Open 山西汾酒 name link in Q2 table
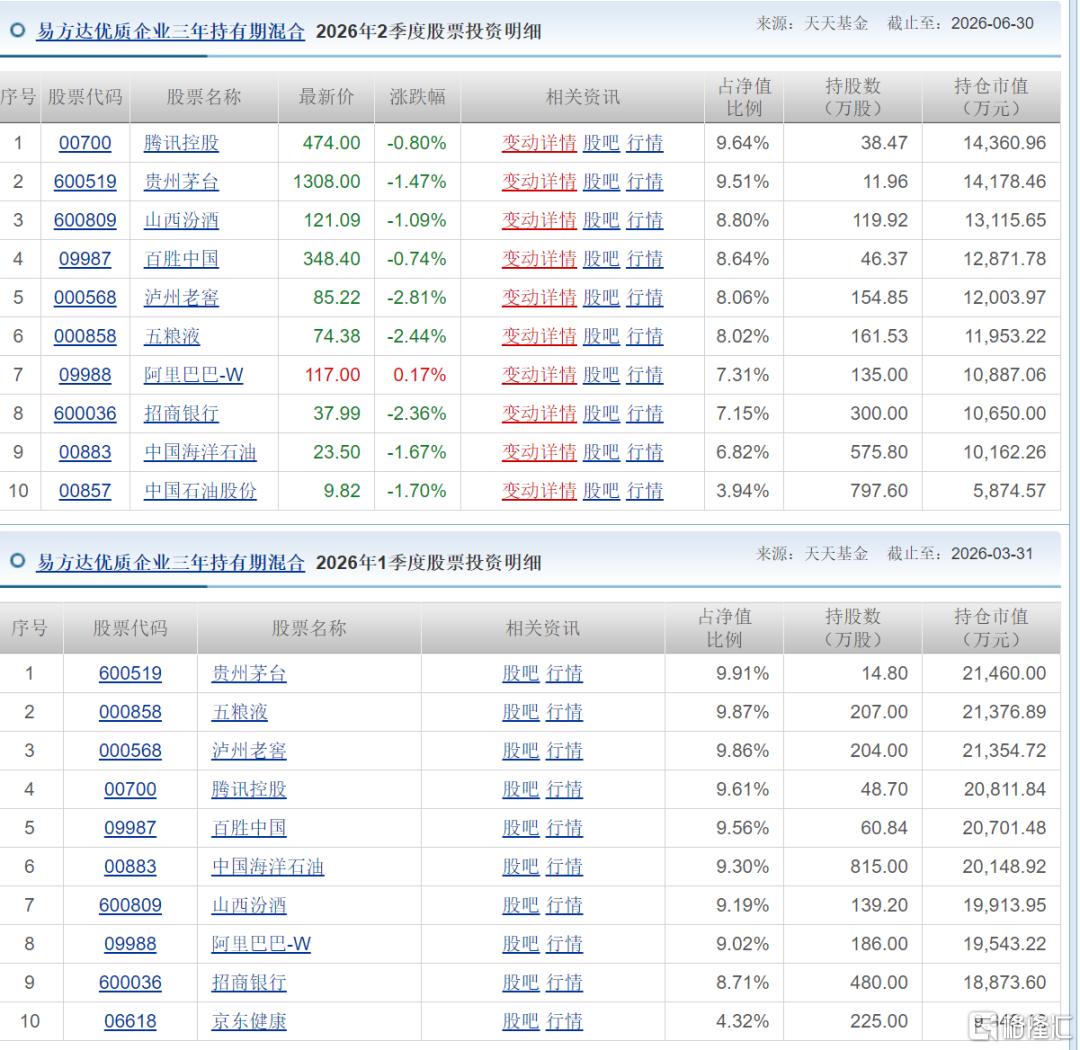This screenshot has width=1080, height=1050. coord(181,220)
